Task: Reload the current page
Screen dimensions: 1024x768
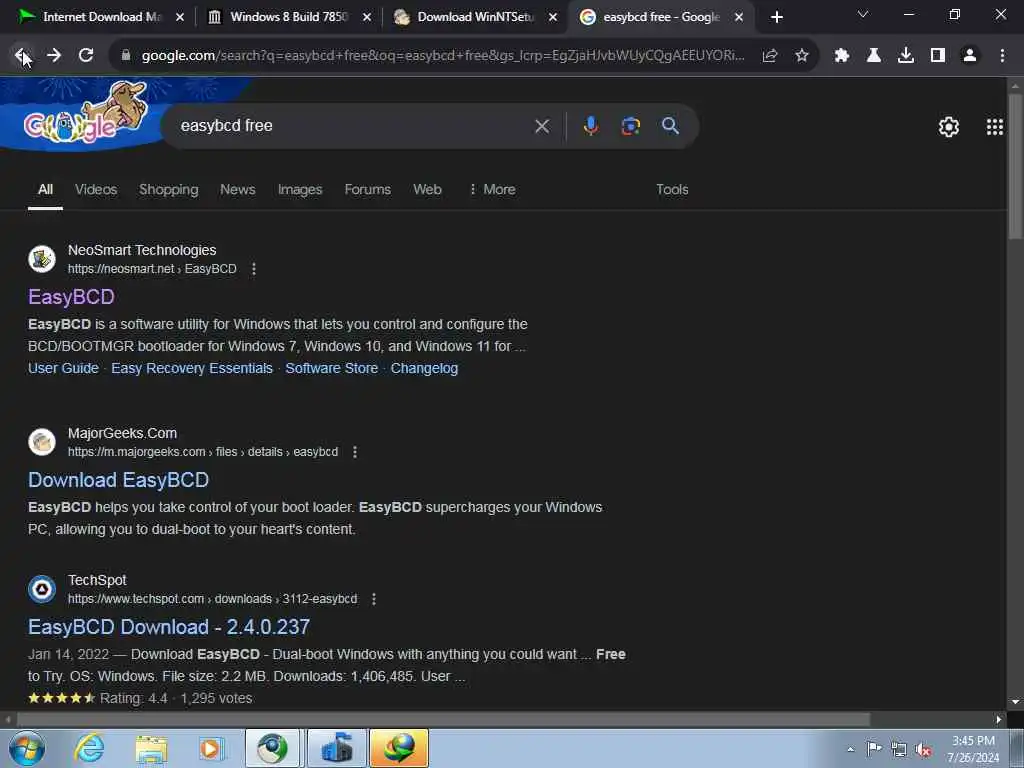Action: 86,56
